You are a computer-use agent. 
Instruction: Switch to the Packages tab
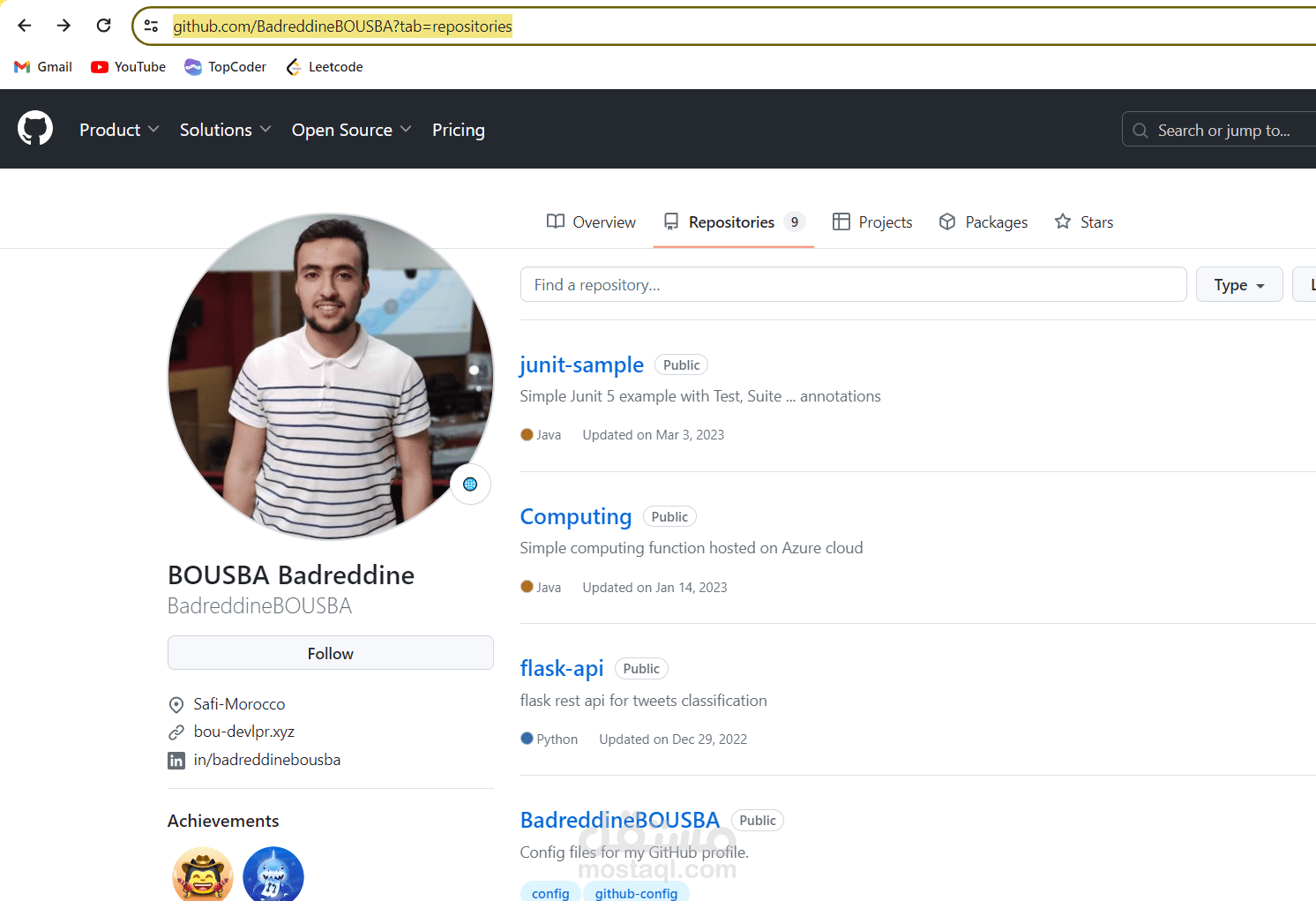pyautogui.click(x=983, y=221)
